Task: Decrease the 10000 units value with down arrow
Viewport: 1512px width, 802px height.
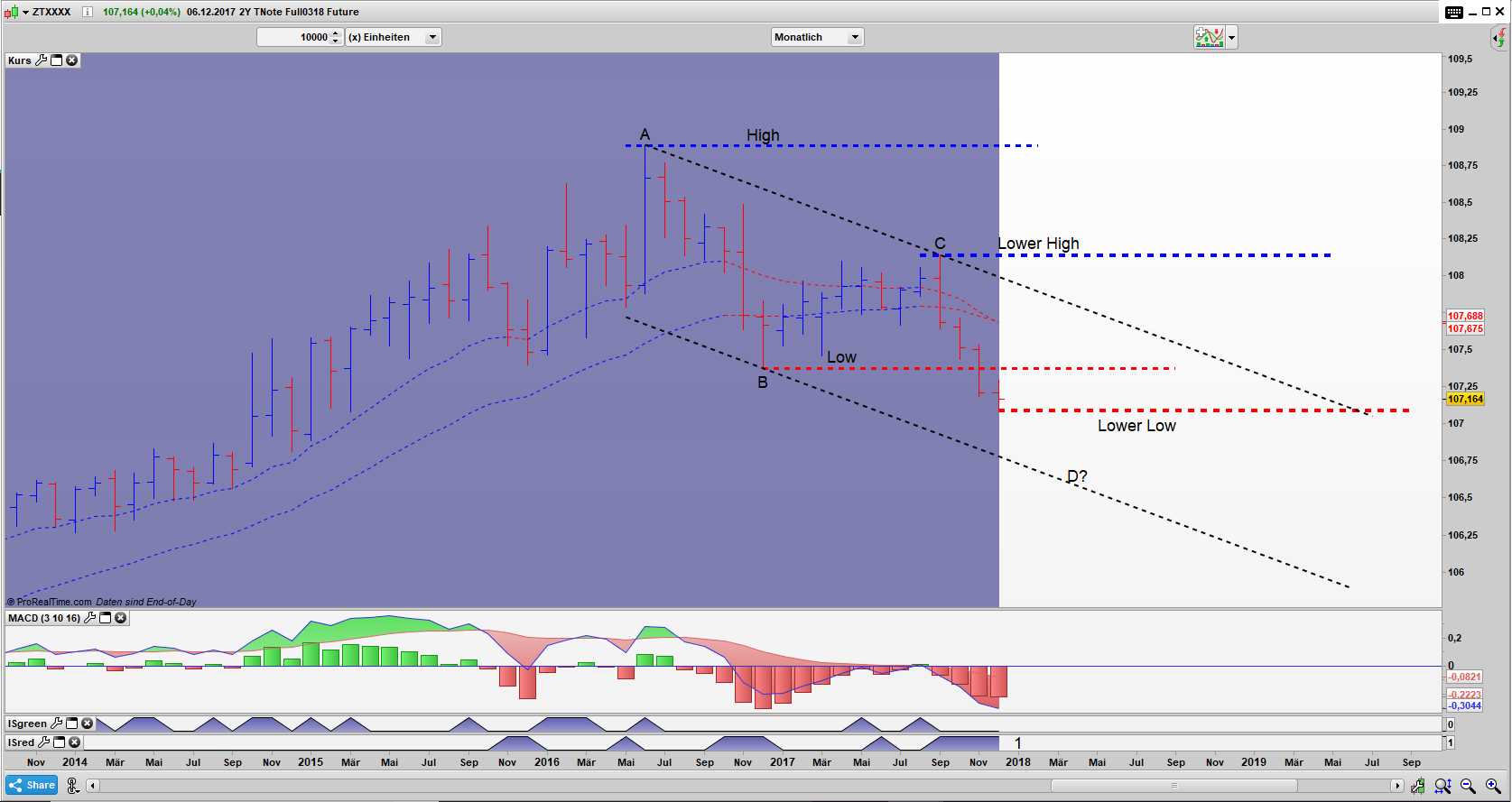Action: 336,41
